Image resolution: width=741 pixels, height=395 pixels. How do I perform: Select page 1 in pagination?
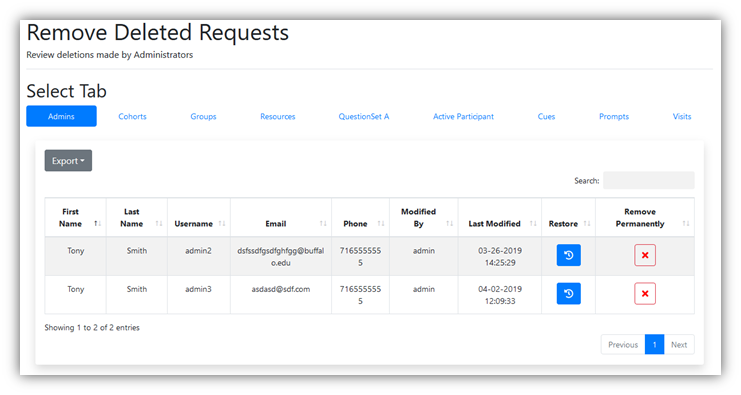coord(655,344)
